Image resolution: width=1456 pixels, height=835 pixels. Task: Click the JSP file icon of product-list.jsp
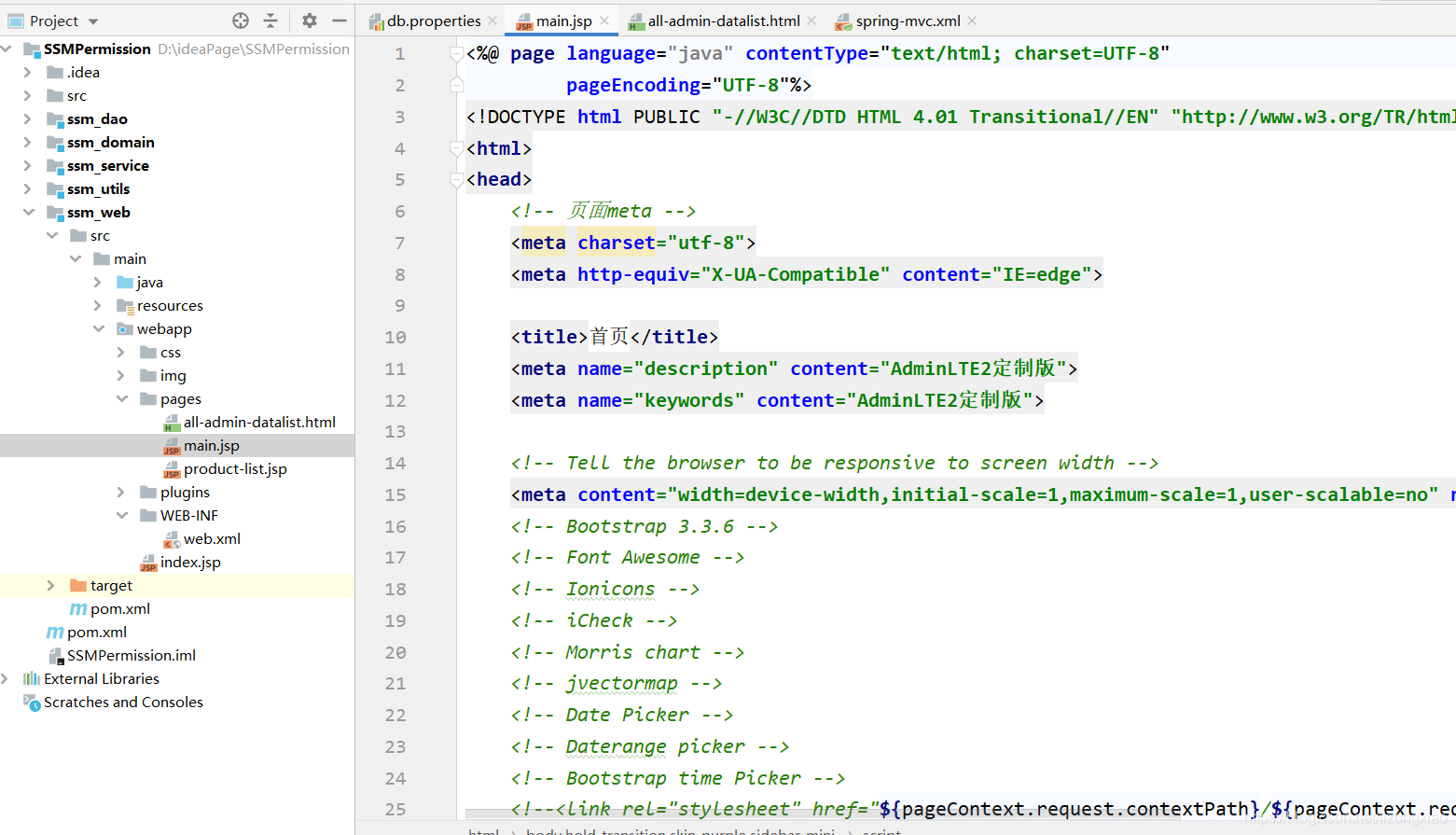172,468
